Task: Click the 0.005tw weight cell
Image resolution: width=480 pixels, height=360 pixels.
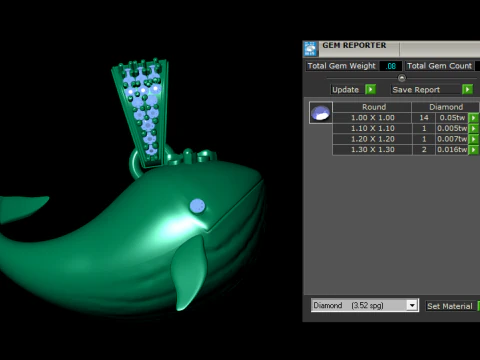Action: tap(452, 128)
